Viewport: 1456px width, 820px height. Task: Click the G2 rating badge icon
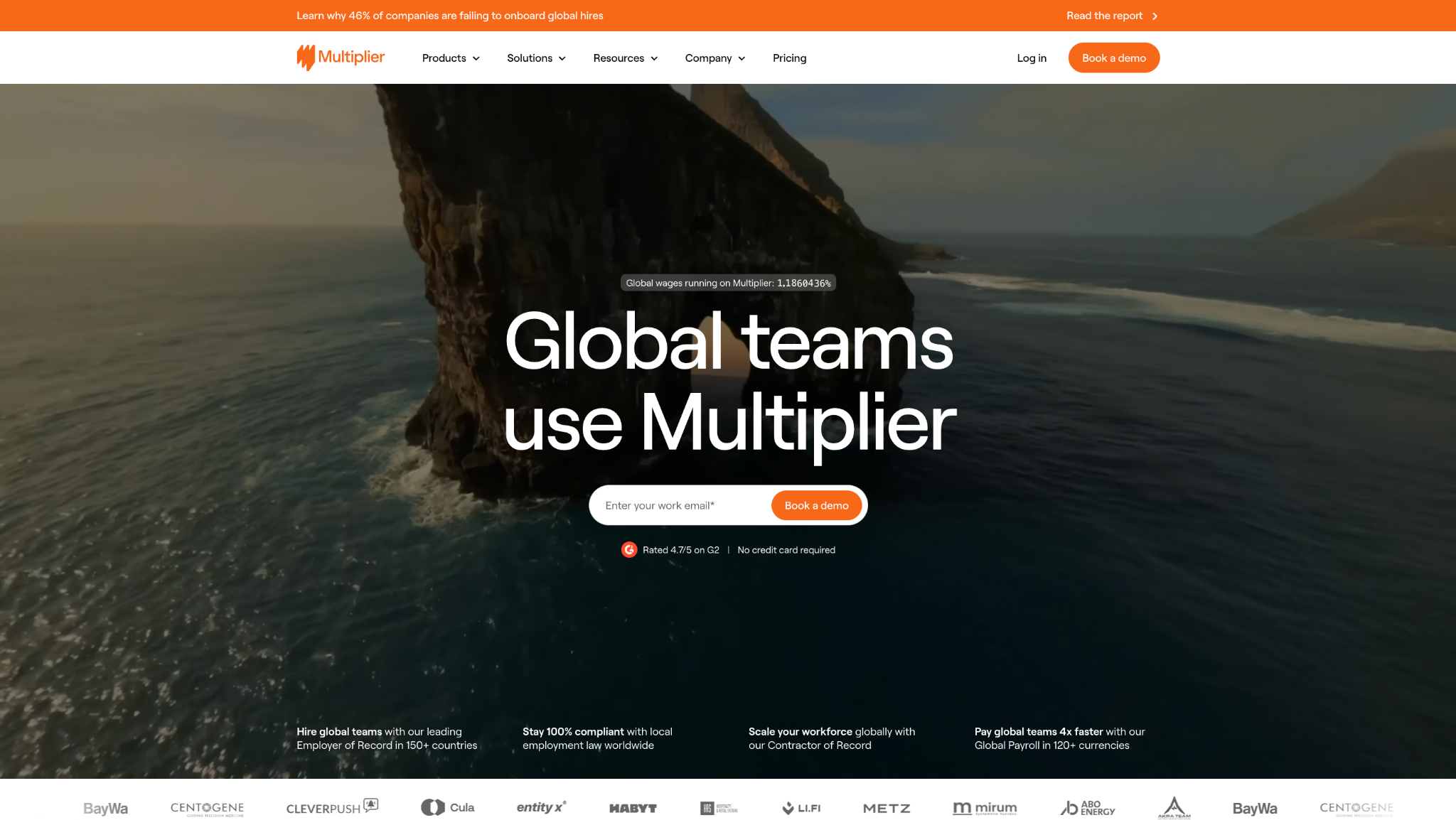click(x=629, y=550)
